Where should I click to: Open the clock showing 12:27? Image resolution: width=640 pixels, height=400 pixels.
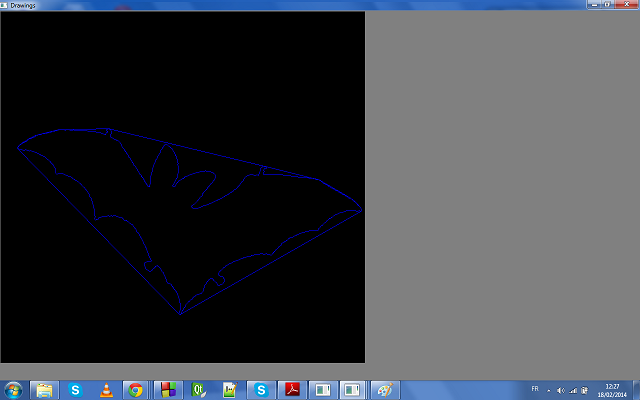coord(612,391)
